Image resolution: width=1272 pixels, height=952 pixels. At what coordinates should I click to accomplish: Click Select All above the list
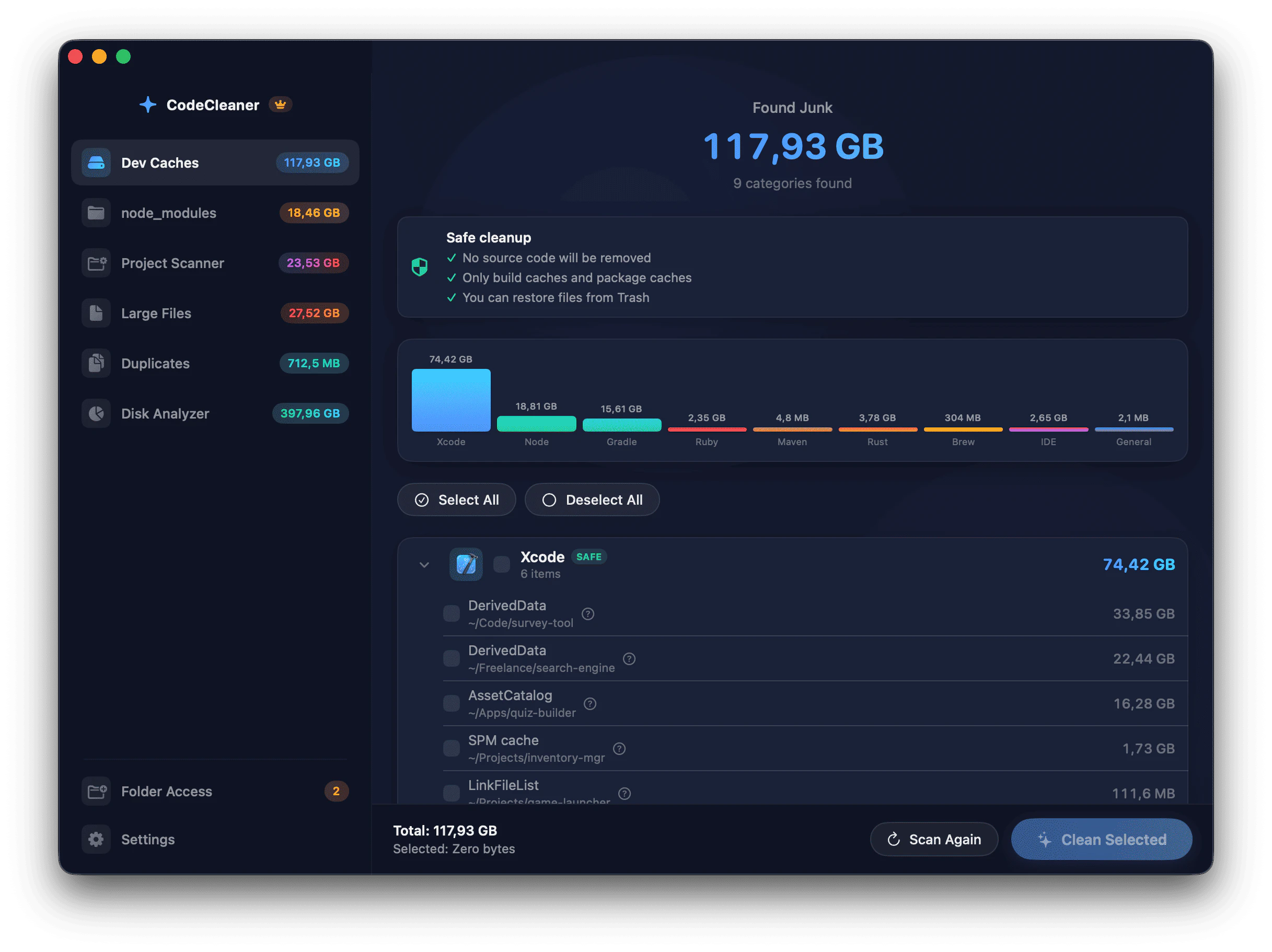click(x=457, y=500)
